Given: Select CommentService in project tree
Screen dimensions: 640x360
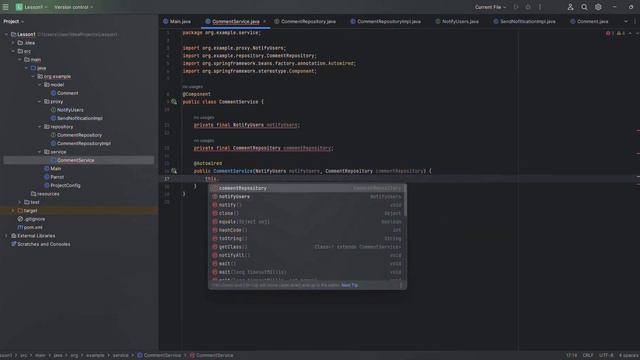Looking at the screenshot, I should [72, 160].
